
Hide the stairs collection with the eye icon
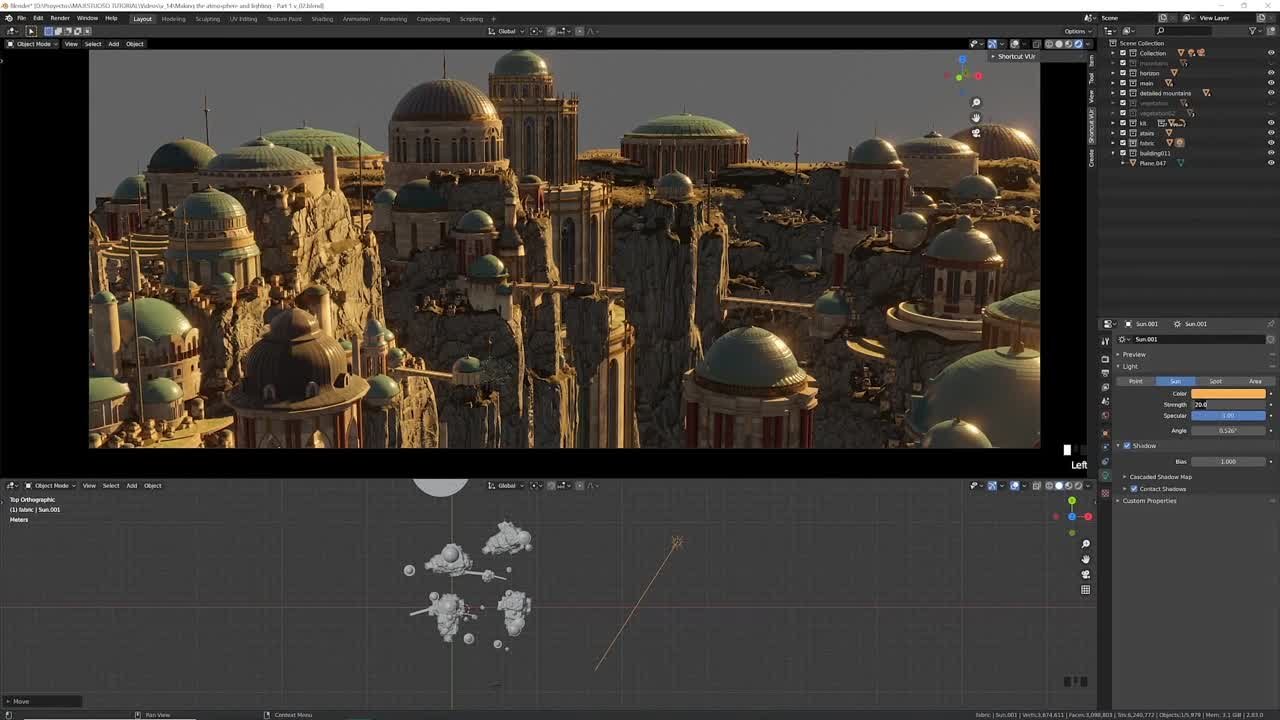[x=1271, y=133]
